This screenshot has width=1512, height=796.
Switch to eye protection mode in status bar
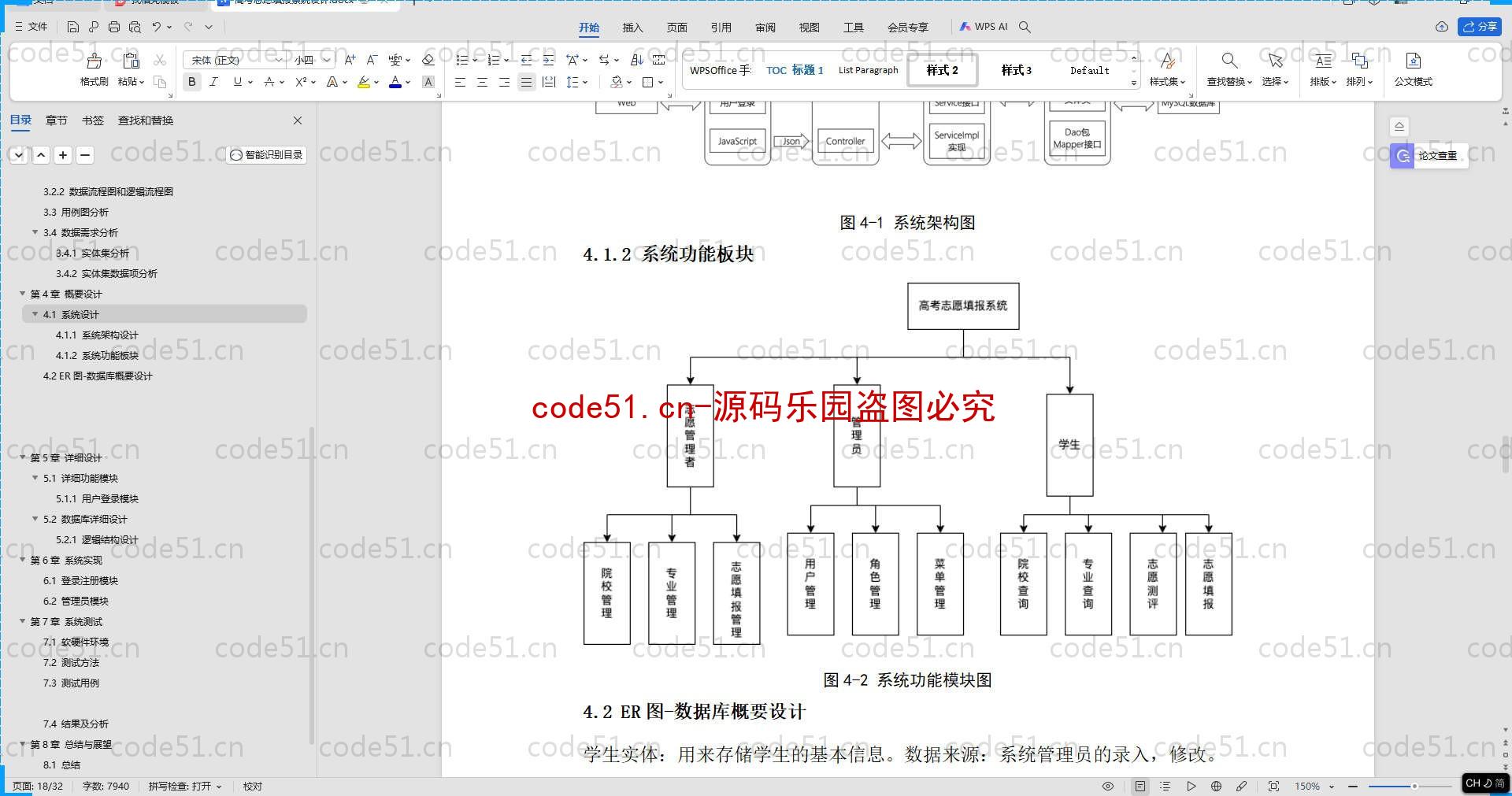pyautogui.click(x=1108, y=786)
